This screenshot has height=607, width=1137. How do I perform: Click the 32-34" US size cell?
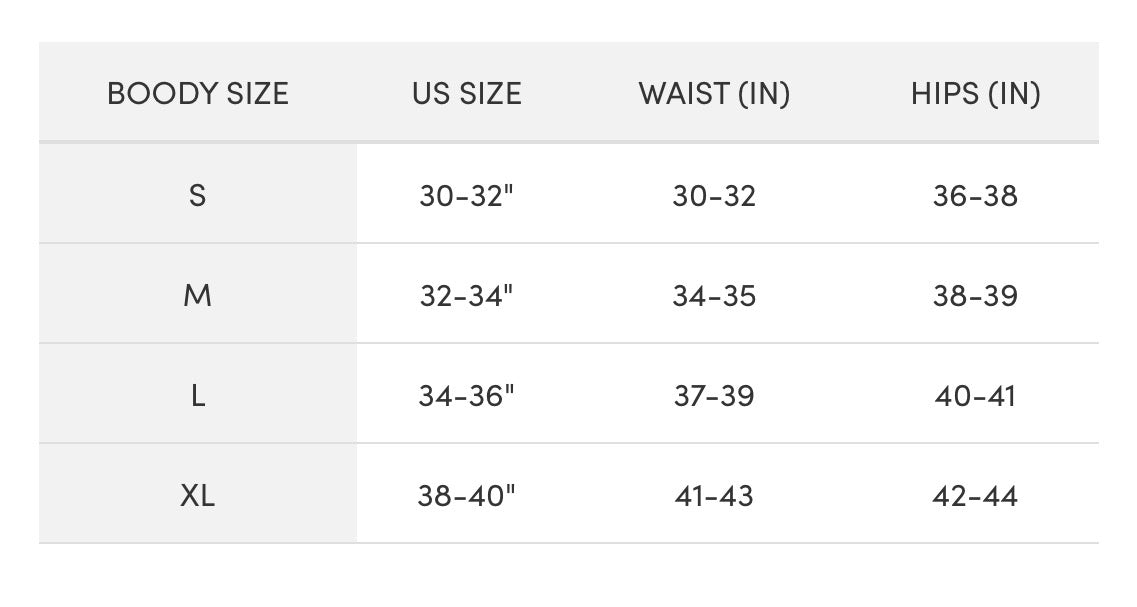[x=466, y=296]
